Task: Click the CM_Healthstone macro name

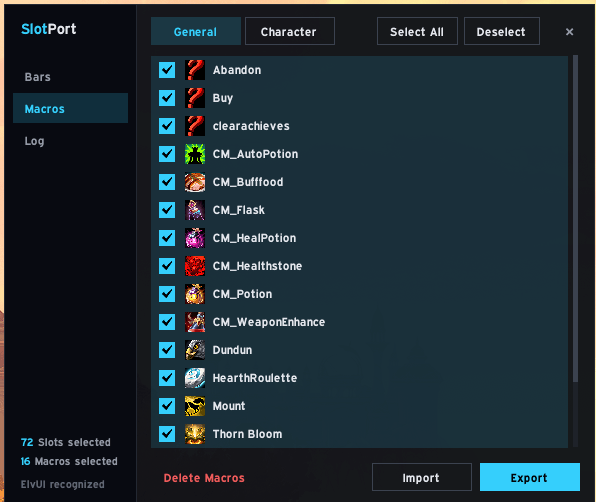Action: 257,266
